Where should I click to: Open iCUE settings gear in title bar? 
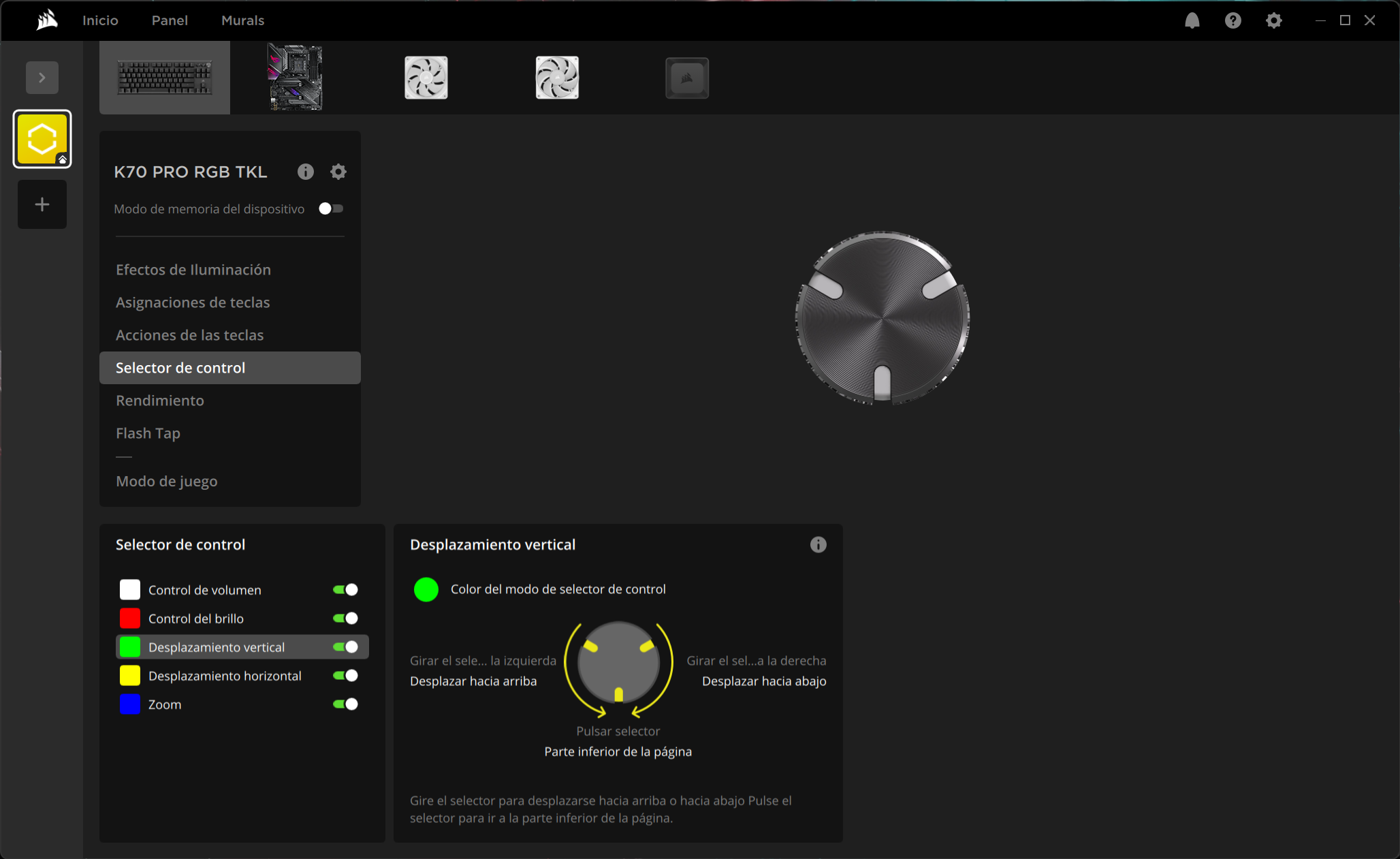[x=1273, y=20]
